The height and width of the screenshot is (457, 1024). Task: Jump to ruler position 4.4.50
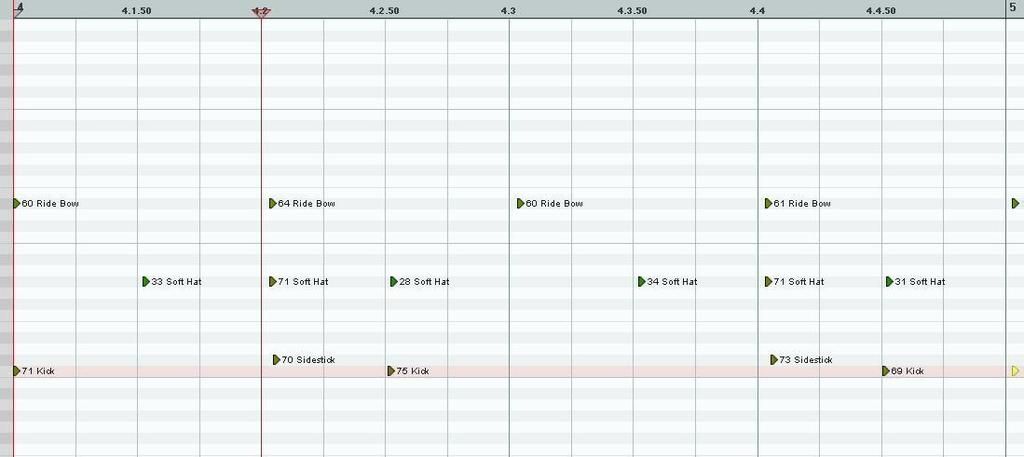(880, 10)
